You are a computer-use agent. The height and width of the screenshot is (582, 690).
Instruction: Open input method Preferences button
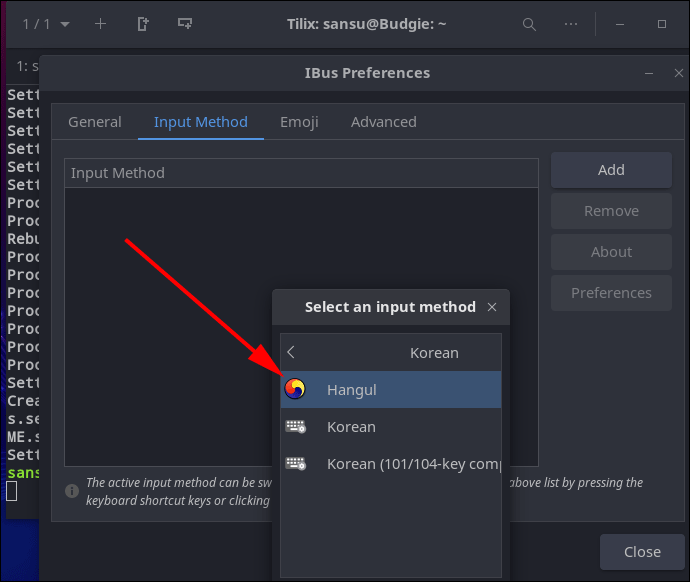coord(611,293)
